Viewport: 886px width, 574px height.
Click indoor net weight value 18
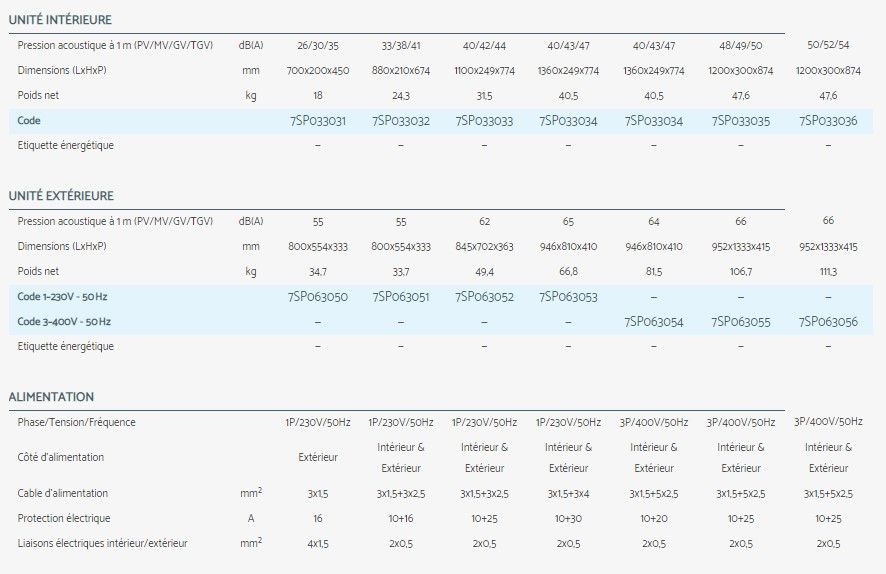318,95
